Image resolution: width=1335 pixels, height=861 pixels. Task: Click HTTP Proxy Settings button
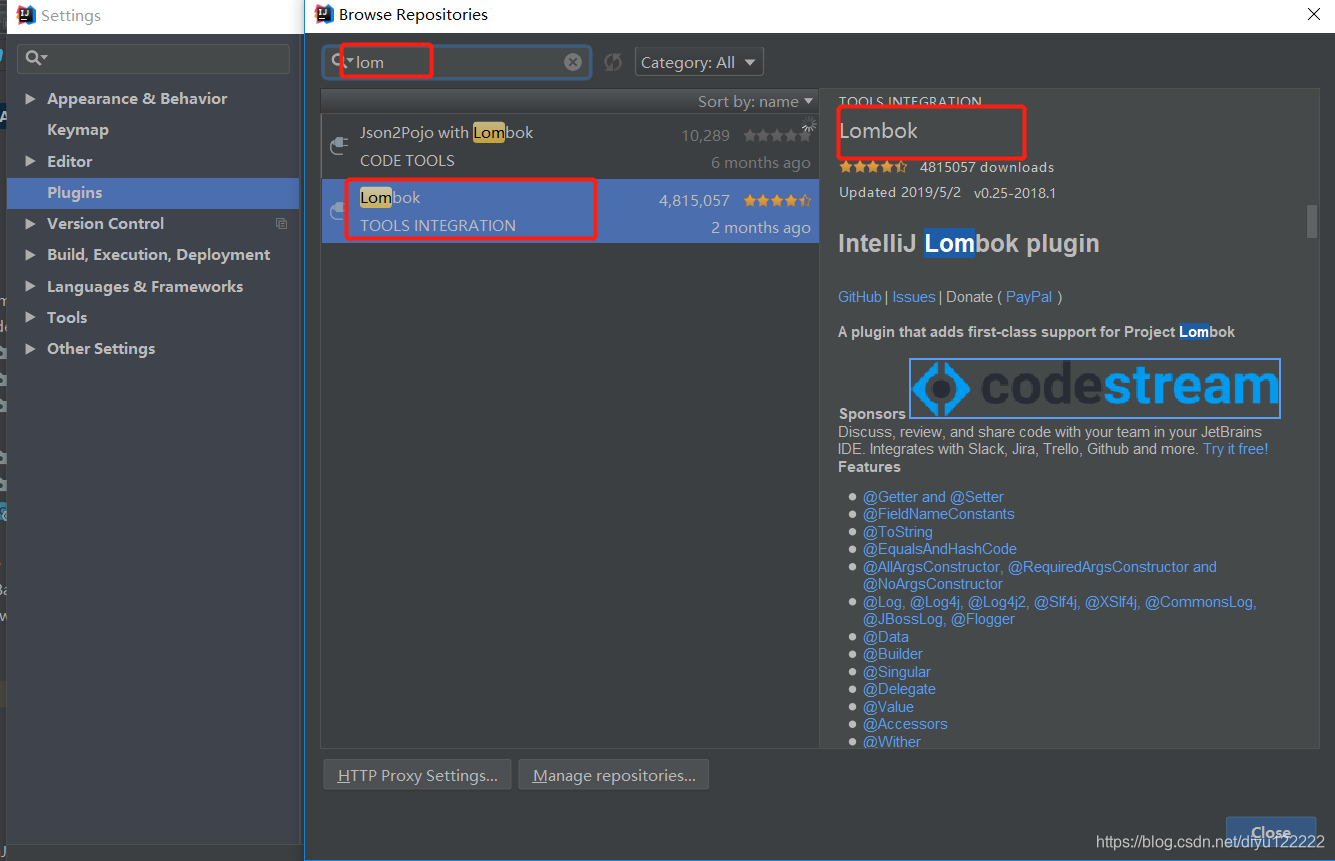pyautogui.click(x=417, y=775)
